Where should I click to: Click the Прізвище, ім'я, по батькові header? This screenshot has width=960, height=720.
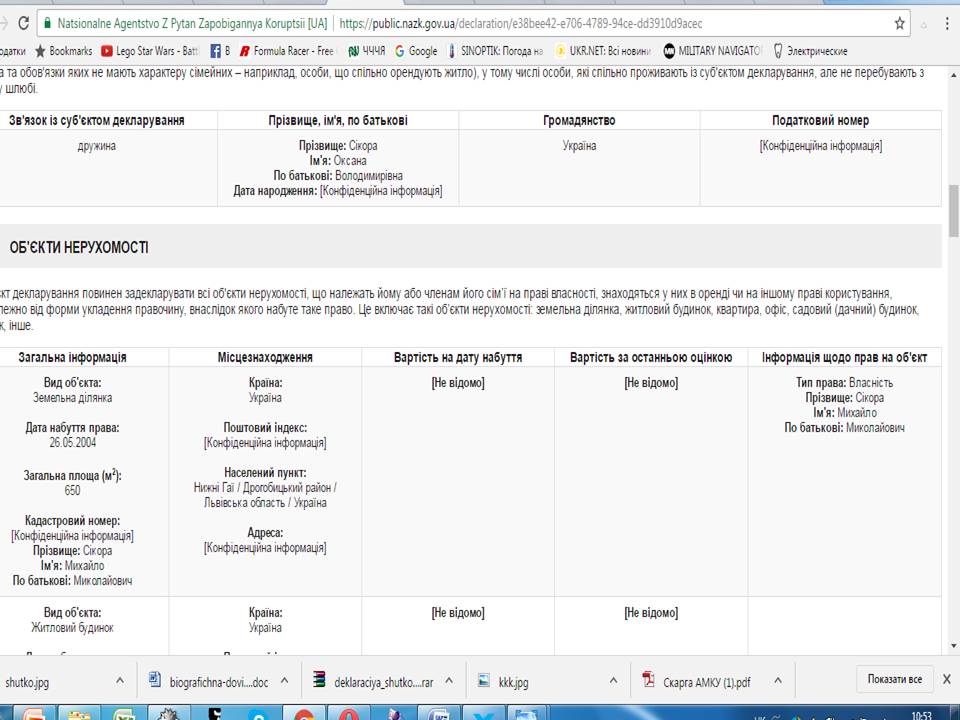(x=338, y=121)
